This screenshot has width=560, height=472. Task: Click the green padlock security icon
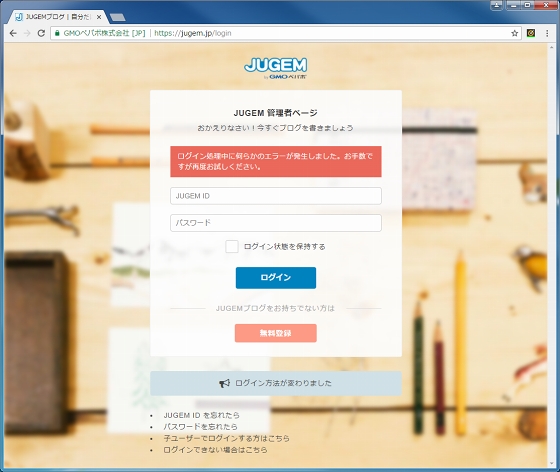click(57, 33)
